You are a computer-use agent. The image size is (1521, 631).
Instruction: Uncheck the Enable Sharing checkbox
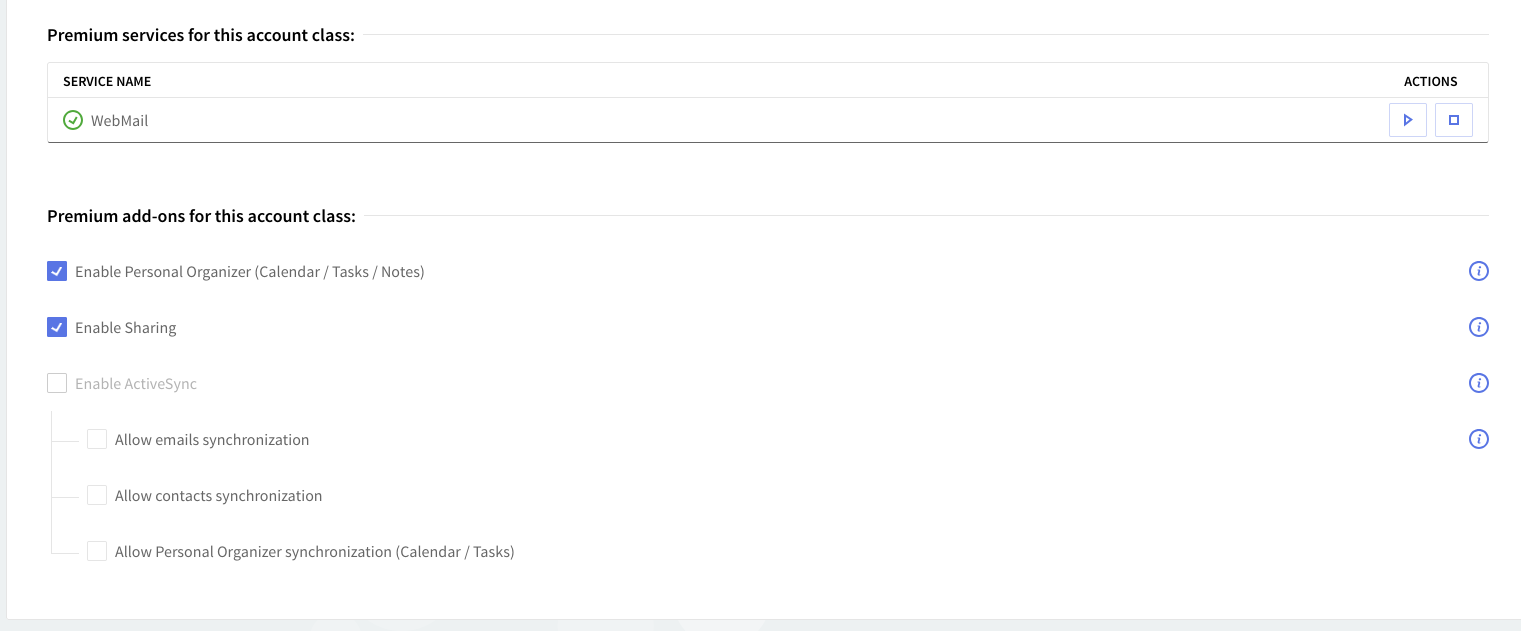pyautogui.click(x=57, y=327)
